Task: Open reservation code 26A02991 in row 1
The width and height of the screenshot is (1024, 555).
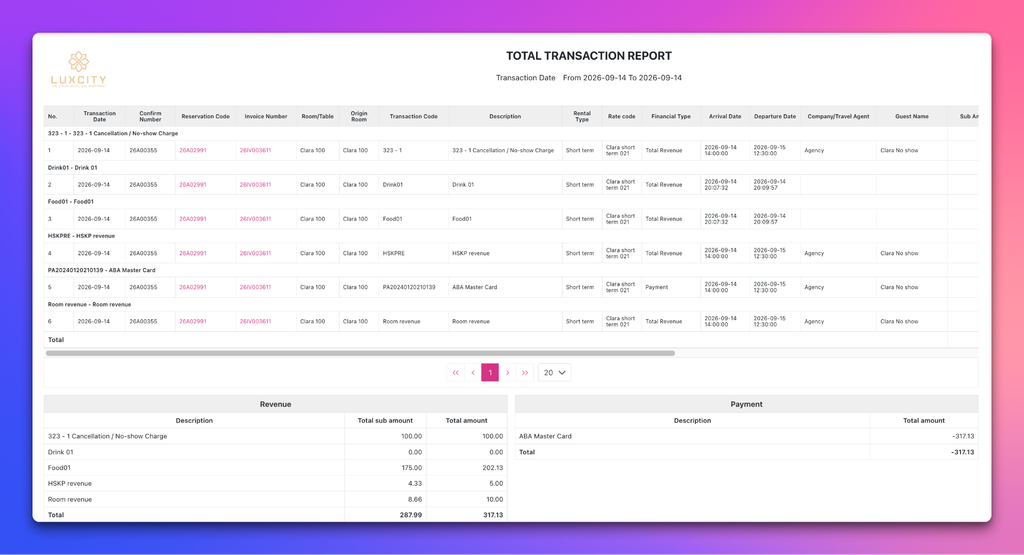Action: (193, 150)
